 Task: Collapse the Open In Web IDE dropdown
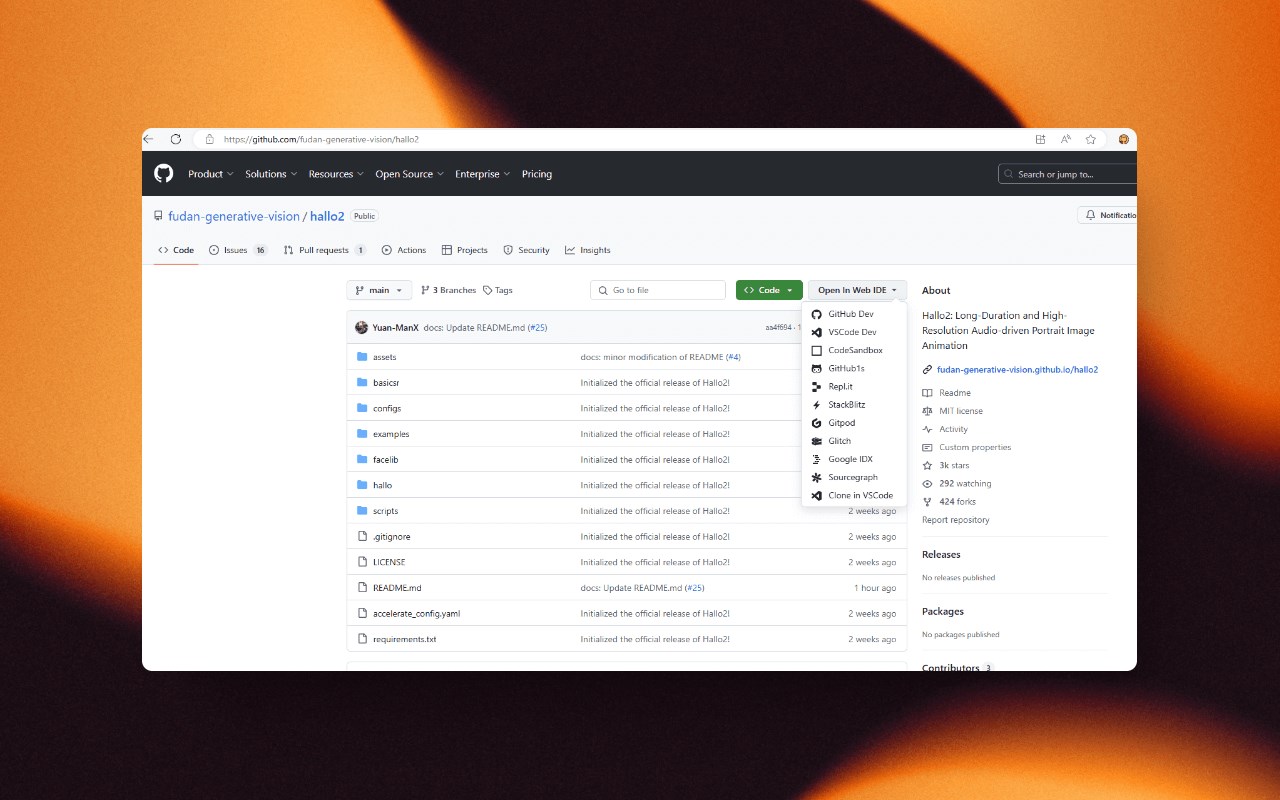(857, 290)
